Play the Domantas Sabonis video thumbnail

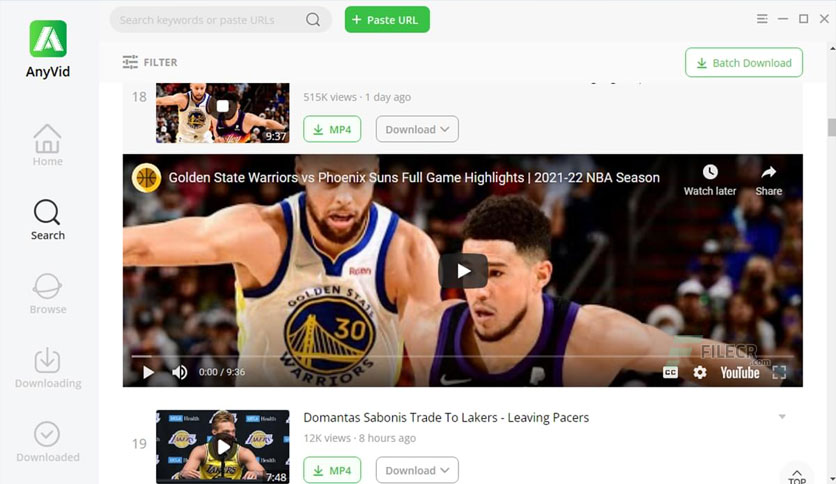tap(222, 447)
